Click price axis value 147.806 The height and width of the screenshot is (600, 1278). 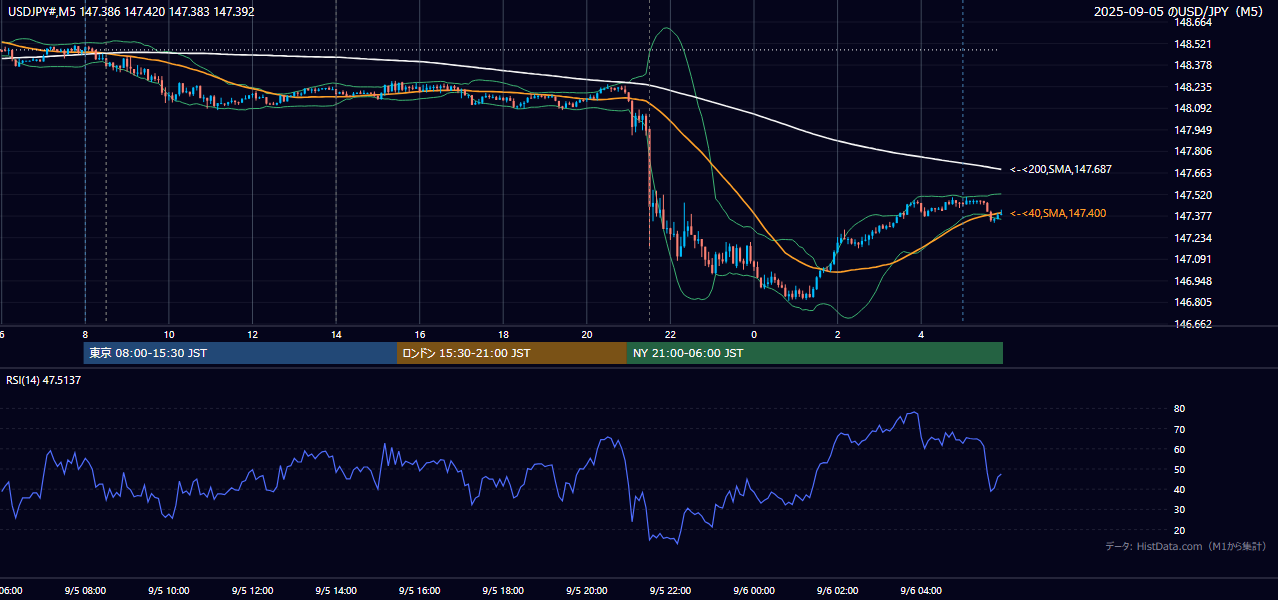[1192, 151]
